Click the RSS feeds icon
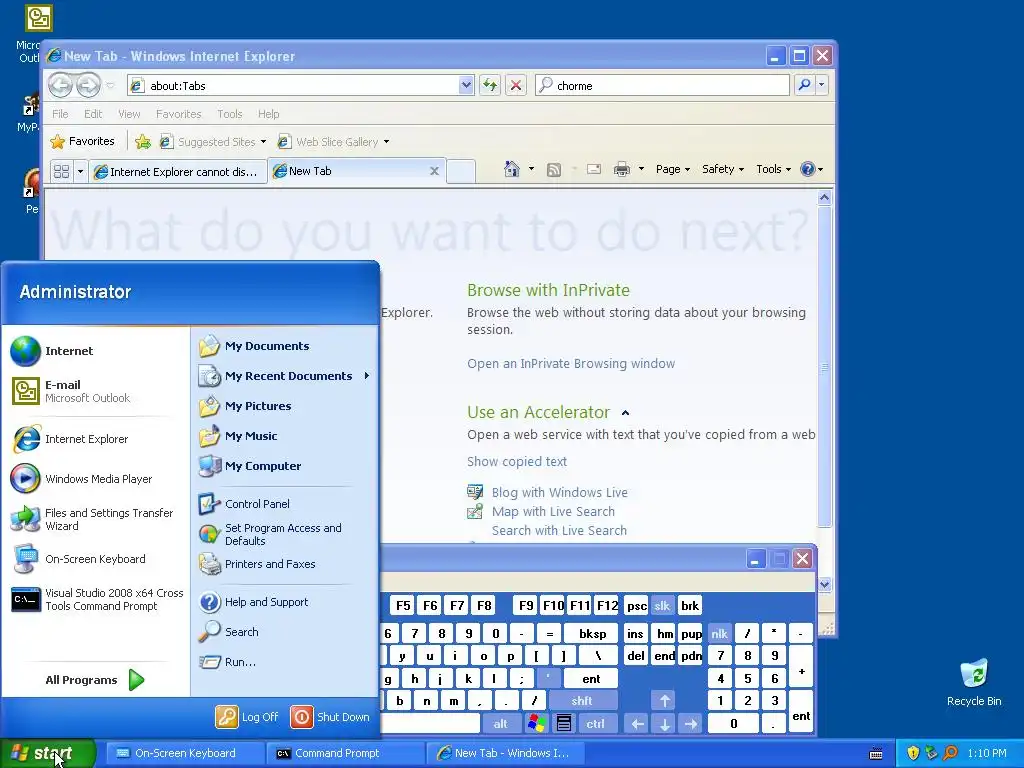Viewport: 1024px width, 768px height. 554,170
